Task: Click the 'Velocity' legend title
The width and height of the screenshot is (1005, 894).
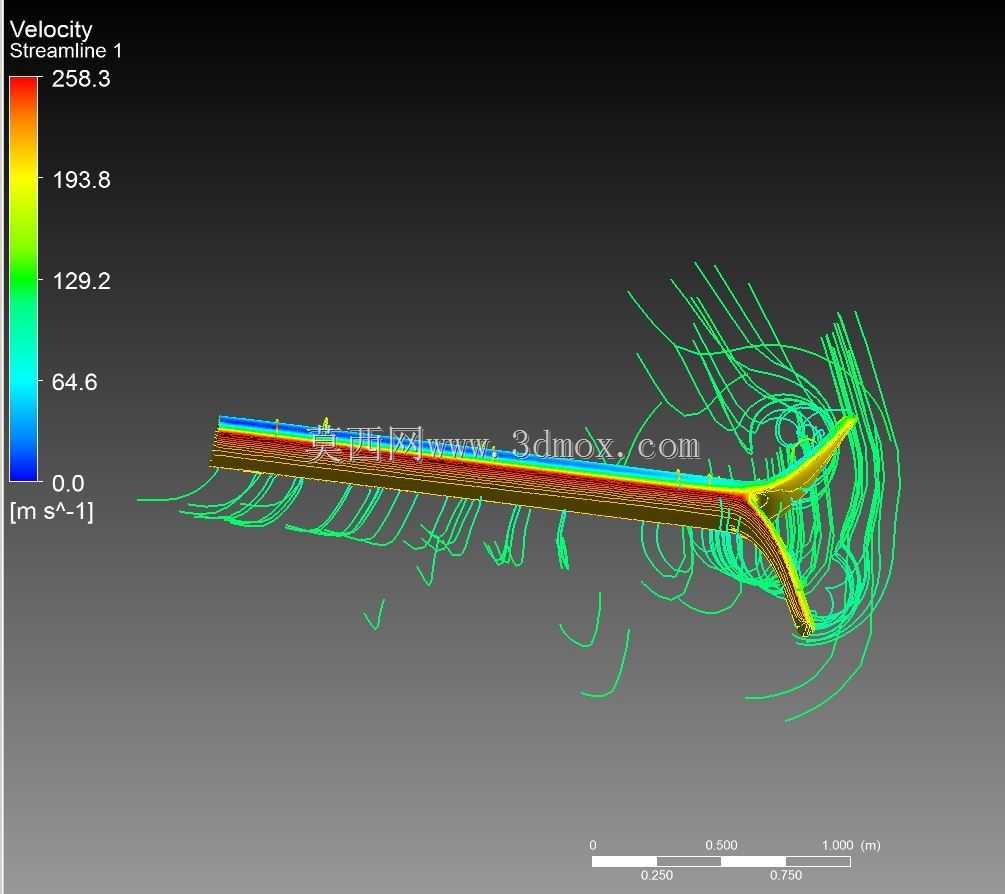Action: tap(51, 29)
